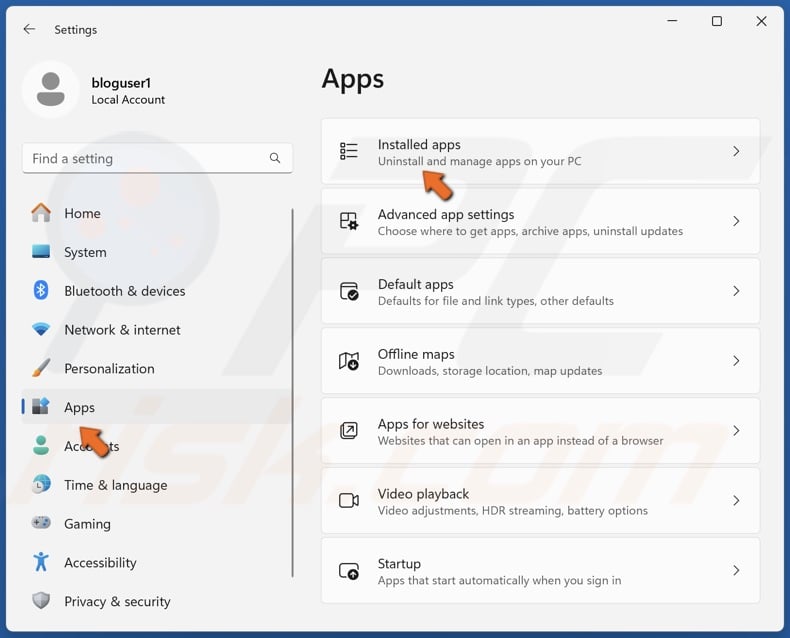790x638 pixels.
Task: Click the Accounts person icon
Action: click(x=41, y=445)
